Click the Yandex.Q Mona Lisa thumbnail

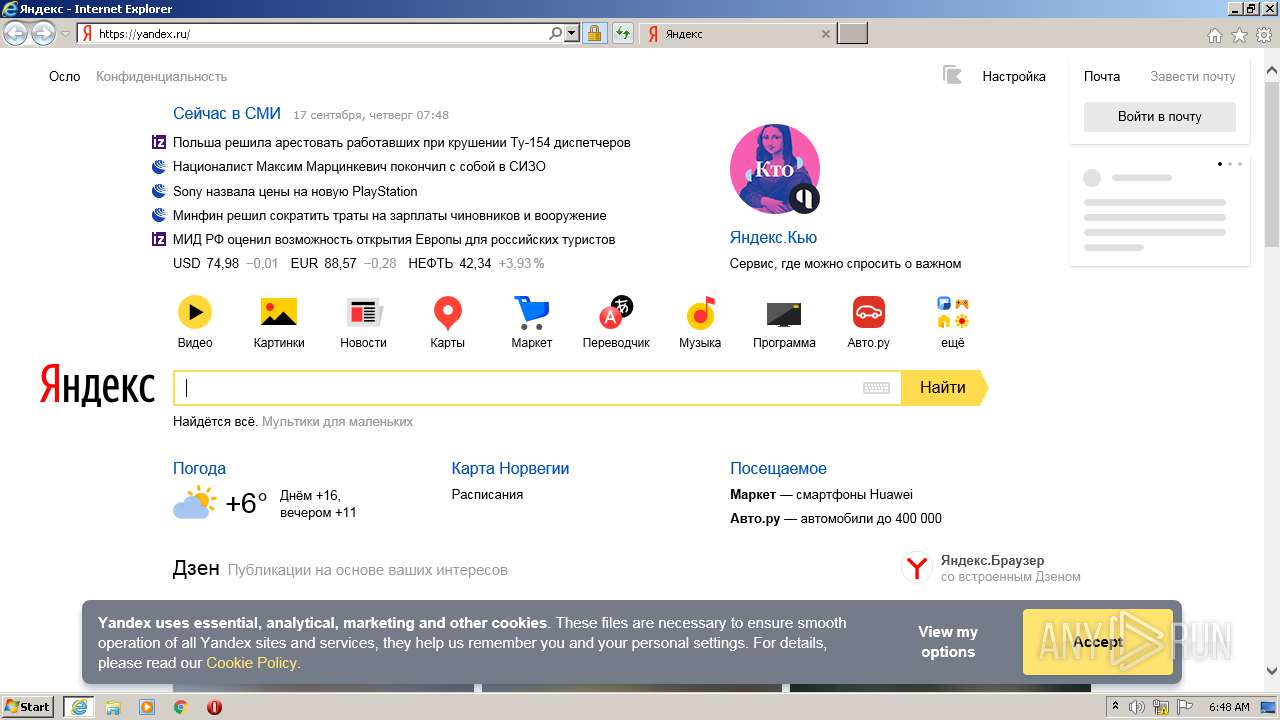click(x=775, y=170)
